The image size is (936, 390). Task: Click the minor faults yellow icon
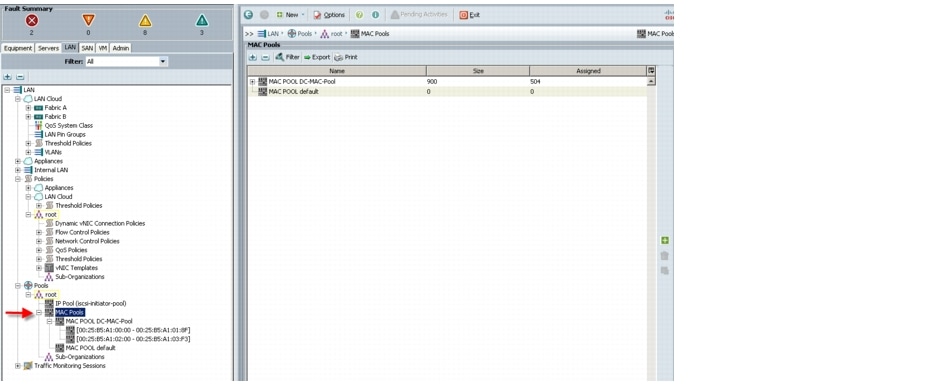pos(145,21)
